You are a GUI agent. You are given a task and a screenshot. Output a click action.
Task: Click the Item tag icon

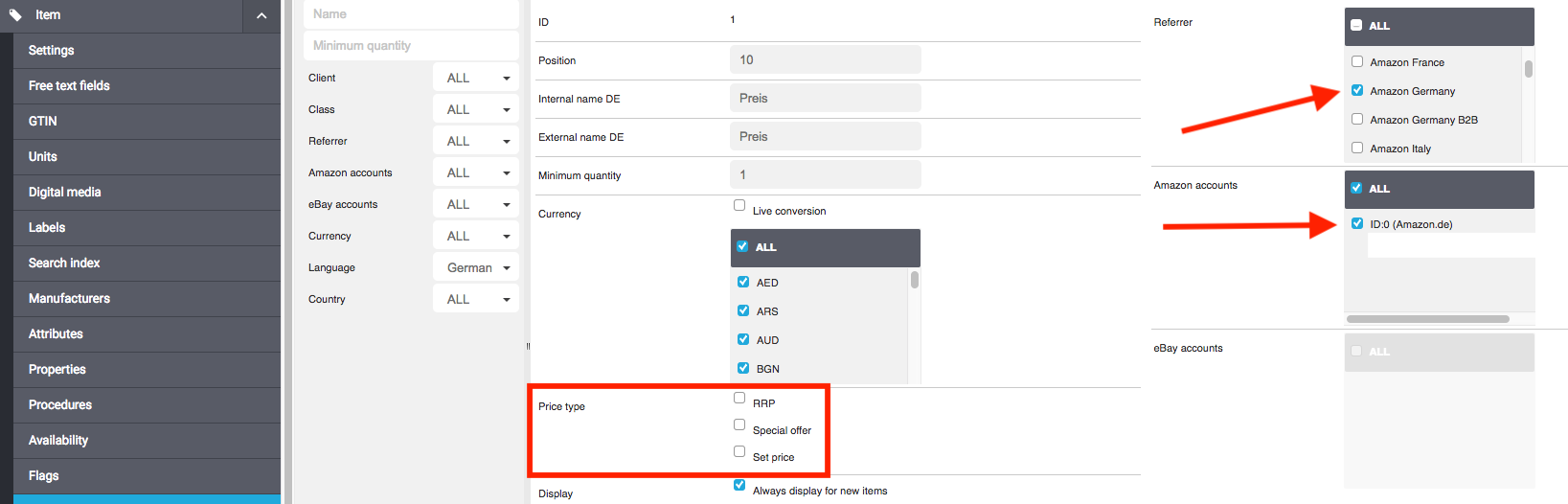pos(15,15)
